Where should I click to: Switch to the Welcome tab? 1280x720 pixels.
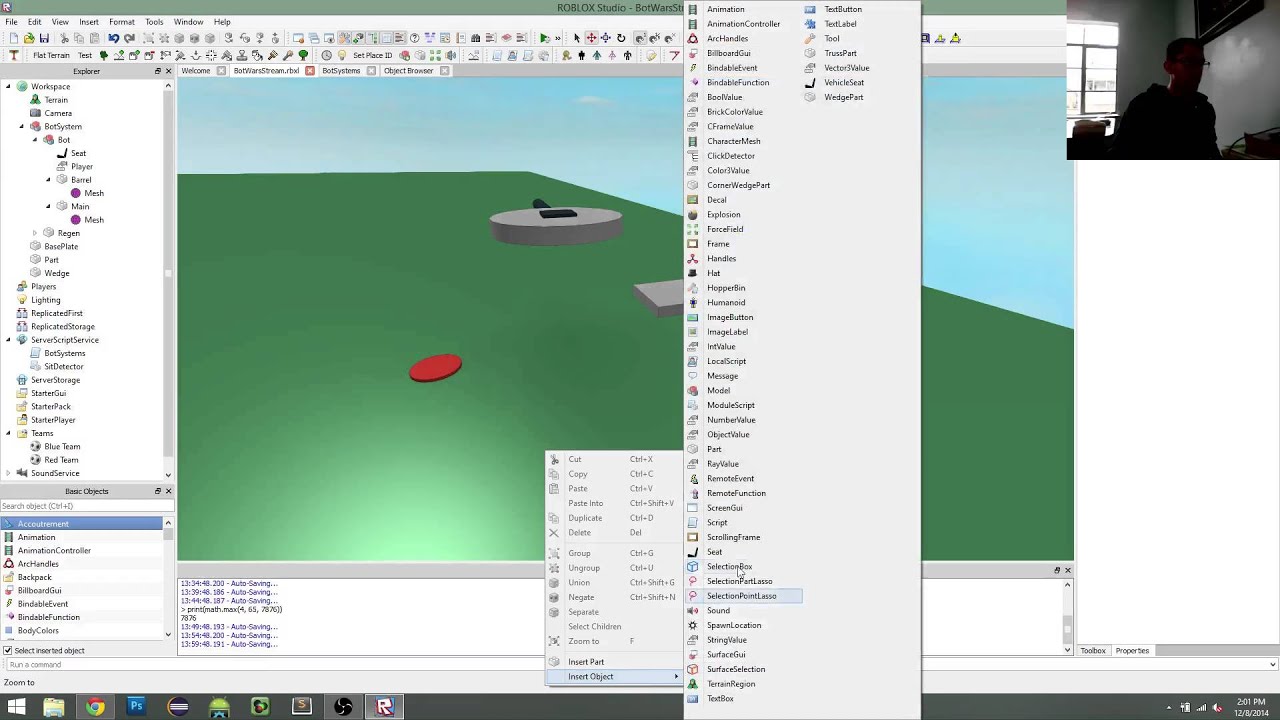(196, 71)
